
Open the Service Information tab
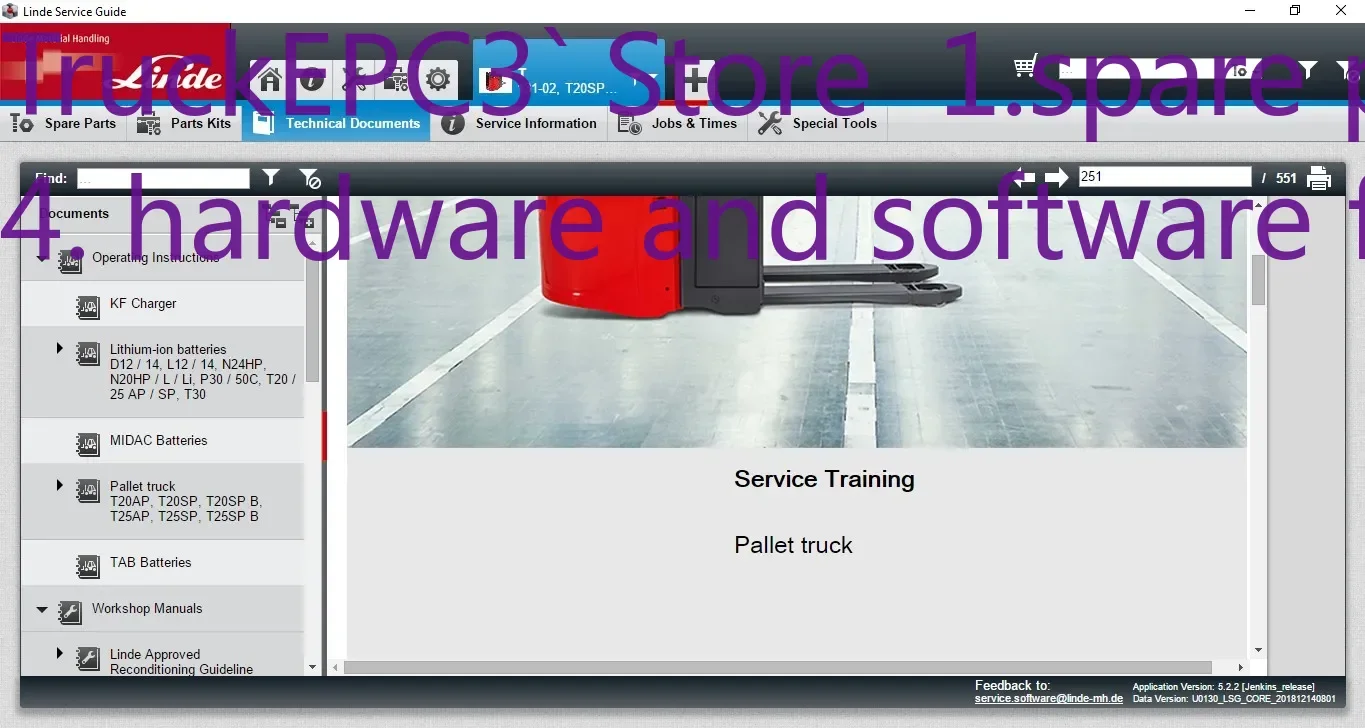point(520,124)
